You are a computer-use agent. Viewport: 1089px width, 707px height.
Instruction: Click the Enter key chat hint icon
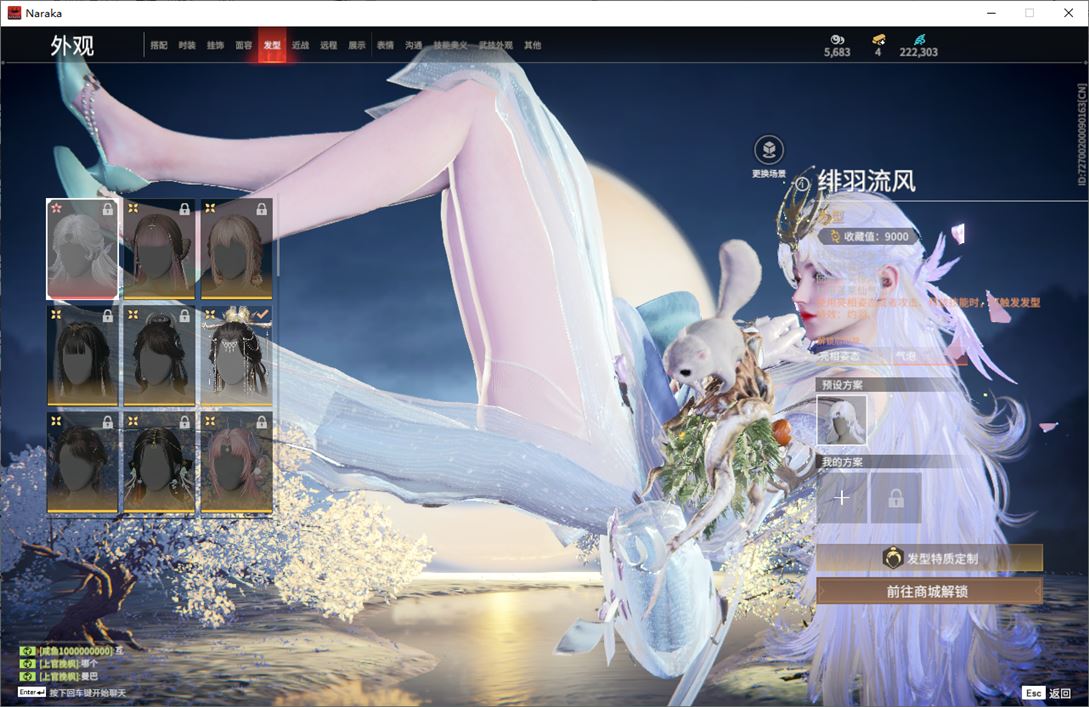tap(32, 692)
